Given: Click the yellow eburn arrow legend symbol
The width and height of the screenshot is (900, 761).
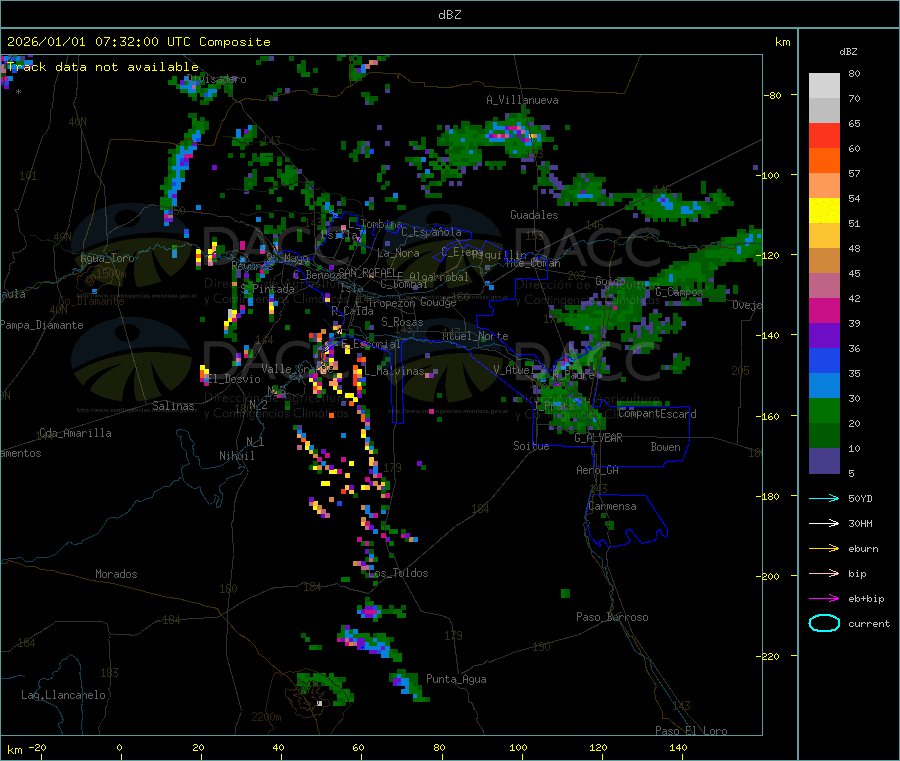Looking at the screenshot, I should [824, 549].
